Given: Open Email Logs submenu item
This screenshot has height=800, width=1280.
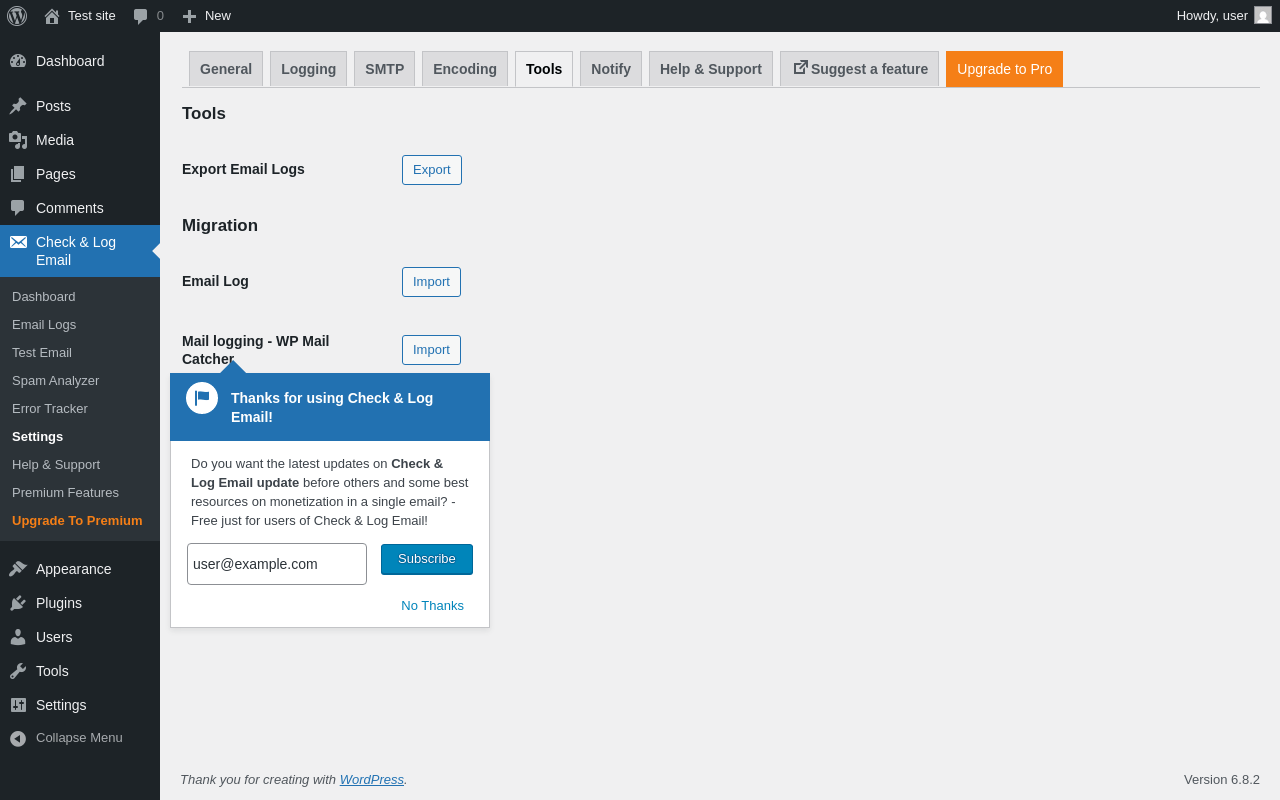Looking at the screenshot, I should [x=44, y=324].
